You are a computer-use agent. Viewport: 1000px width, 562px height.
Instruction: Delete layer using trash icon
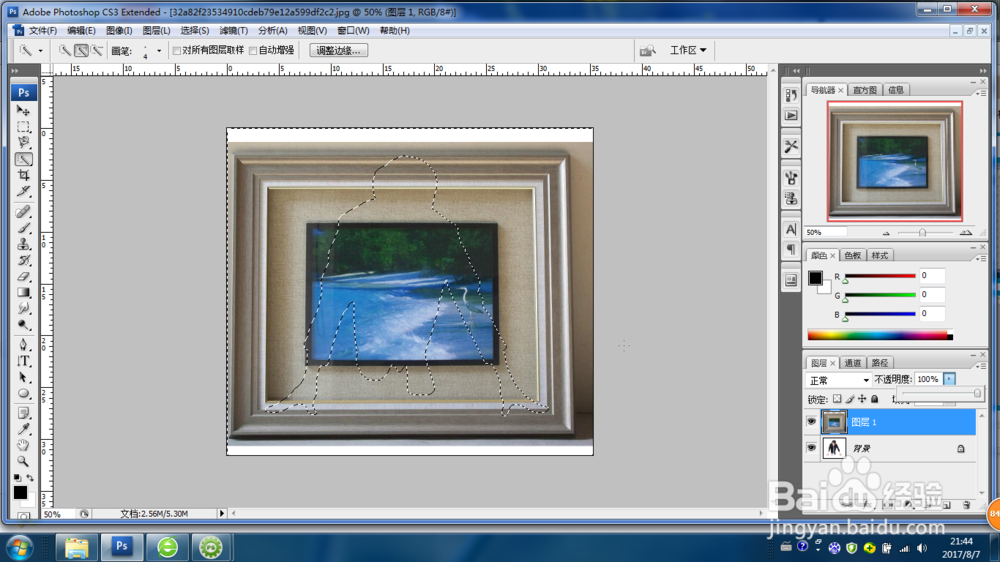(966, 505)
